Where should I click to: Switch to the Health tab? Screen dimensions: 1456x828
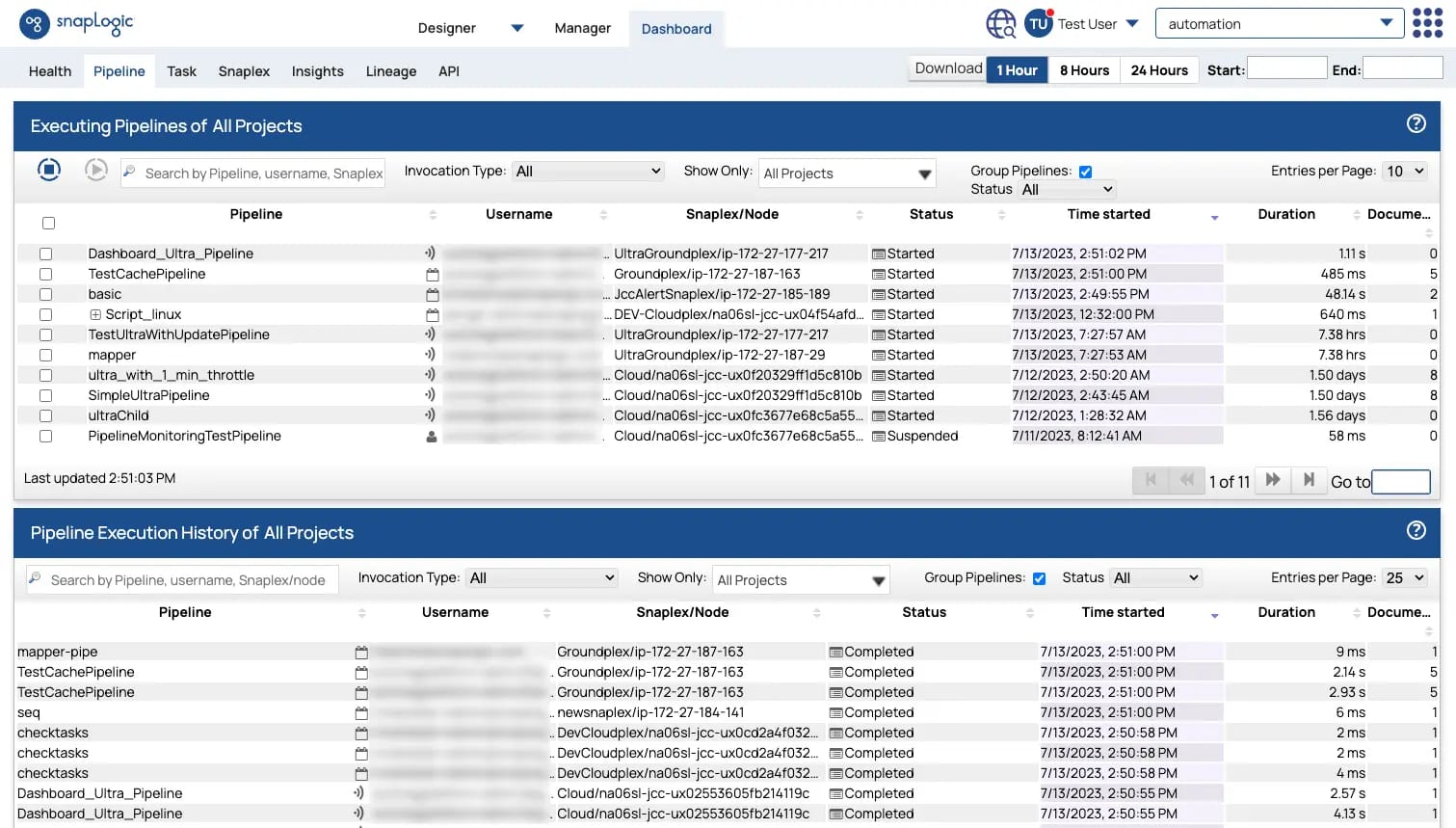pyautogui.click(x=50, y=71)
